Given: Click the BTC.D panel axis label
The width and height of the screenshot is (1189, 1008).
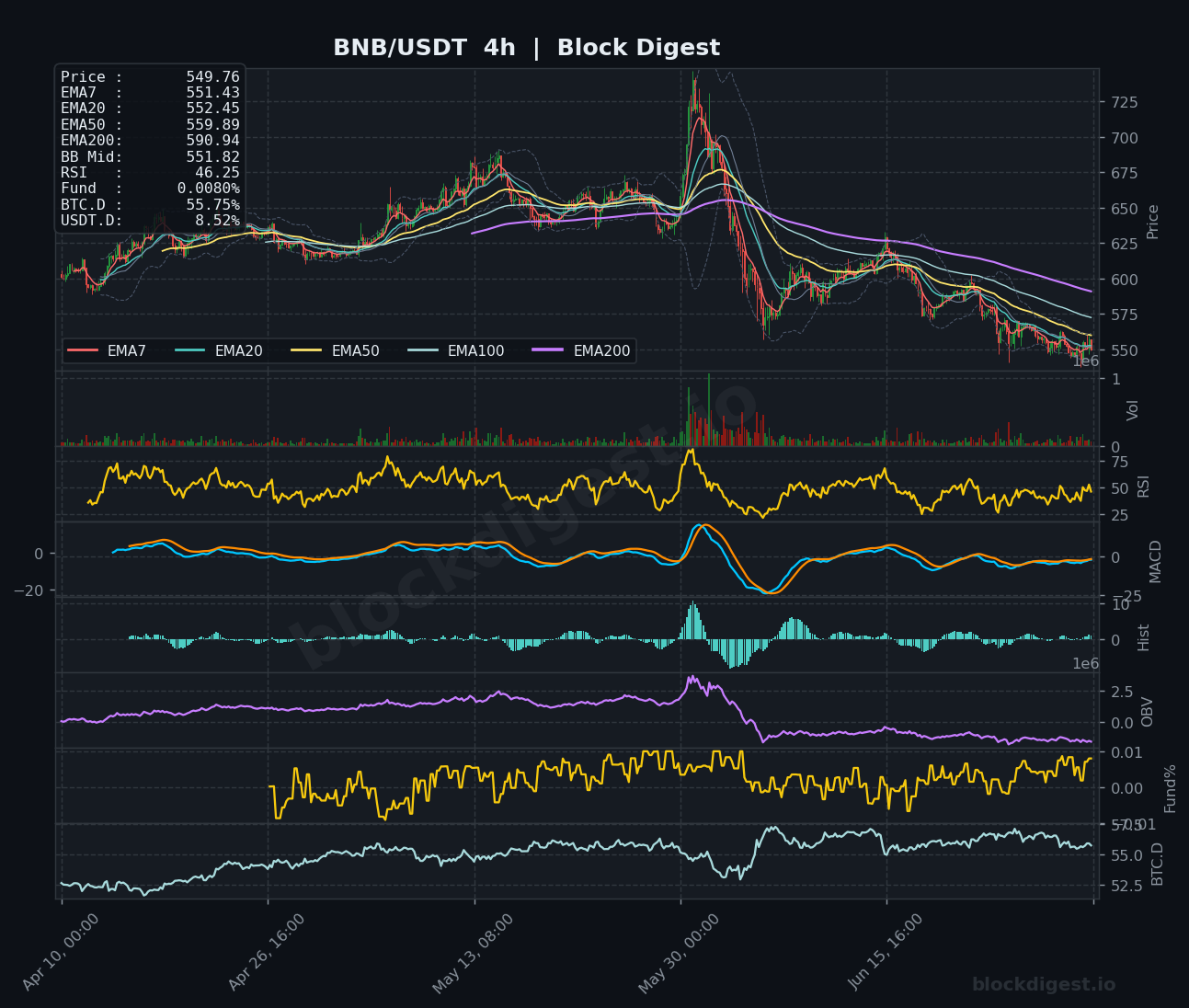Looking at the screenshot, I should pyautogui.click(x=1158, y=864).
